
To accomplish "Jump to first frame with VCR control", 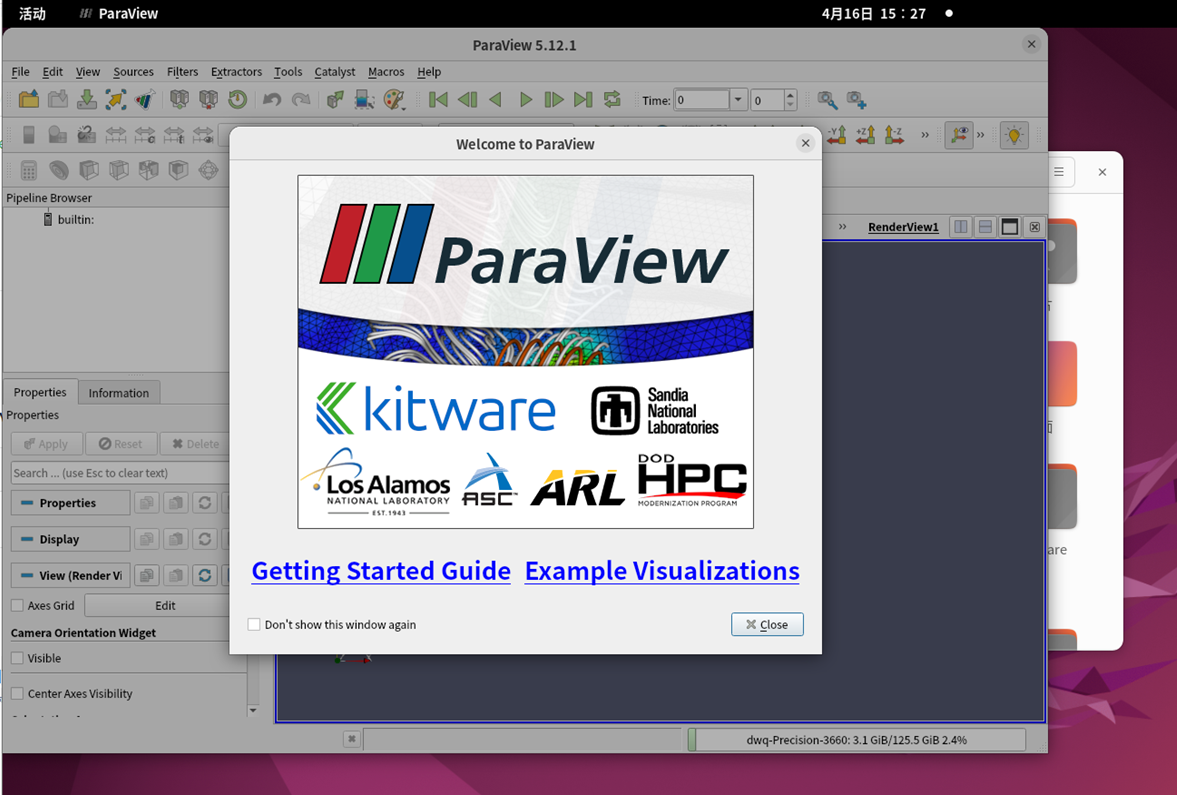I will point(437,99).
